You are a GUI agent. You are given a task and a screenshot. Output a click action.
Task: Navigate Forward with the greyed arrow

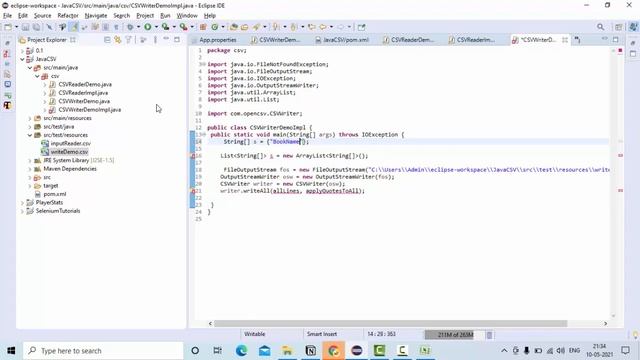coord(340,27)
